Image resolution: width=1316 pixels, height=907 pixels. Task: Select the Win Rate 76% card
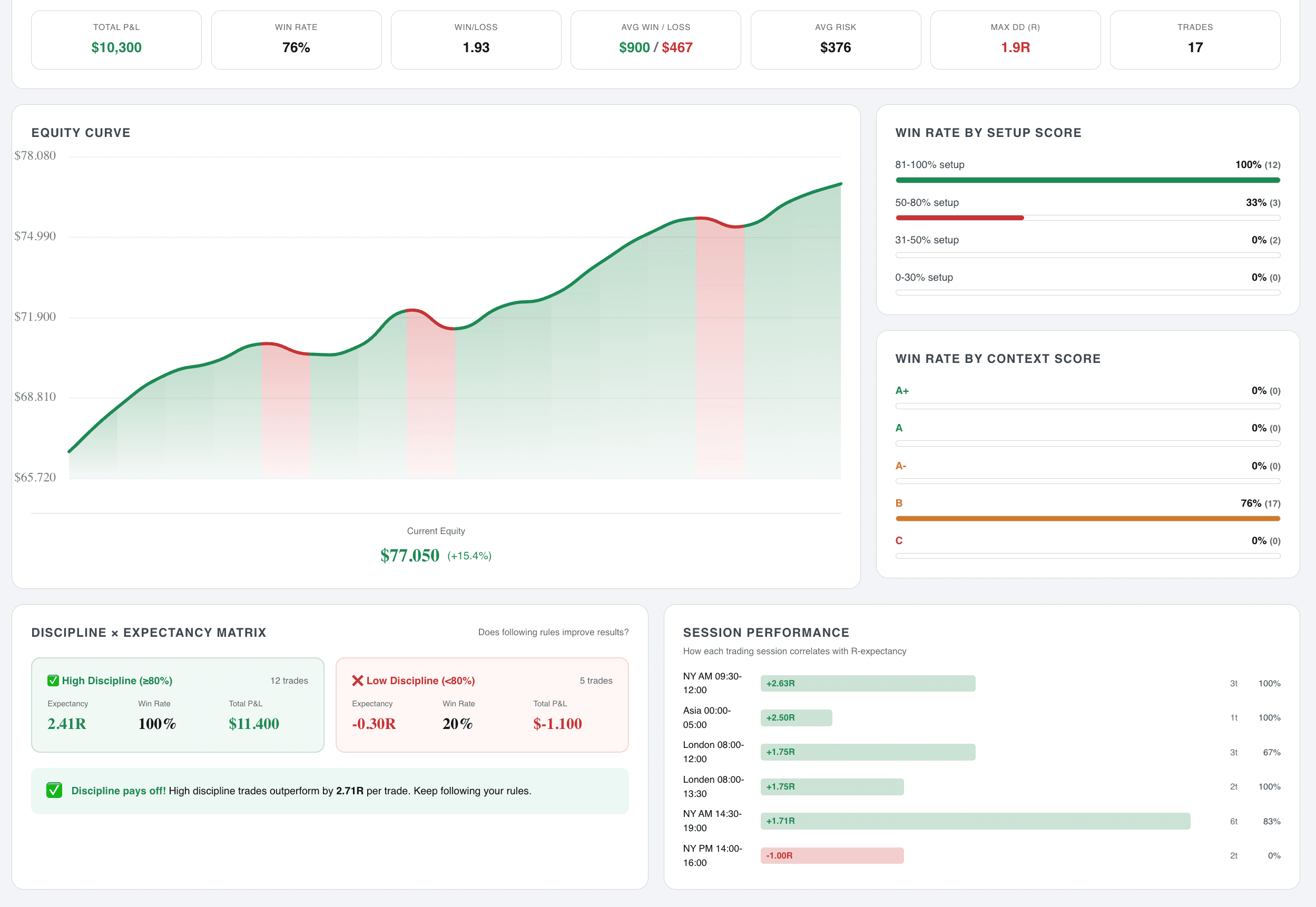tap(296, 41)
